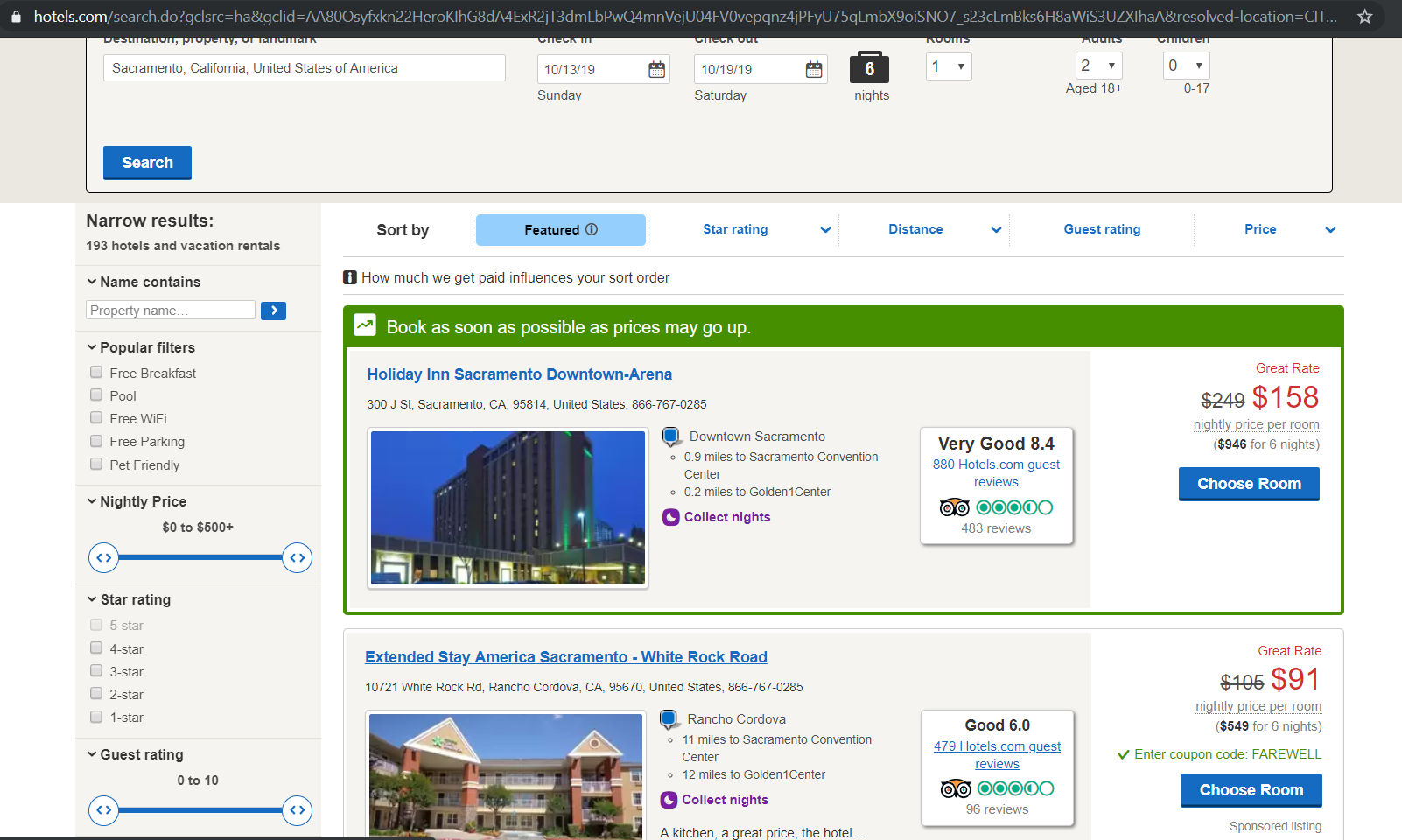Enable the Free WiFi filter
The height and width of the screenshot is (840, 1402).
pos(96,418)
